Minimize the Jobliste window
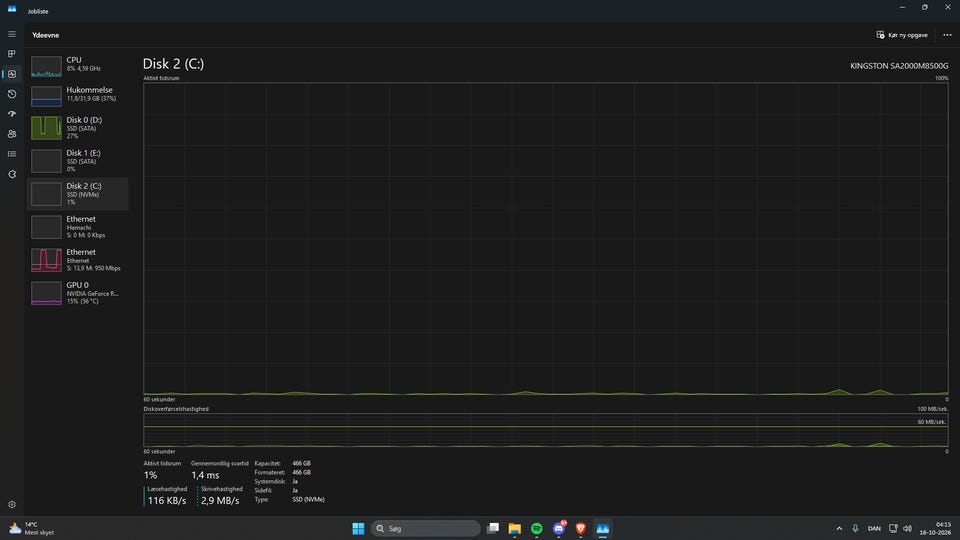 902,7
